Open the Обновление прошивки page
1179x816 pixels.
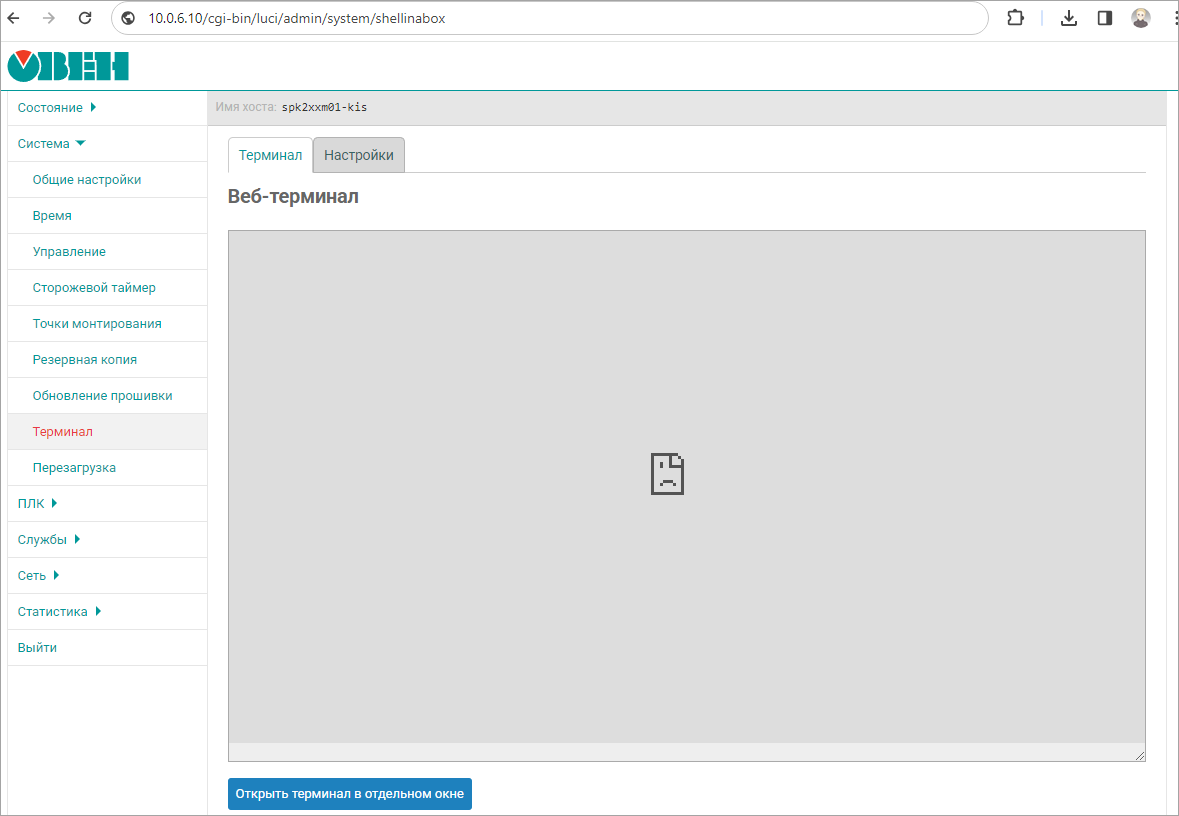[102, 396]
